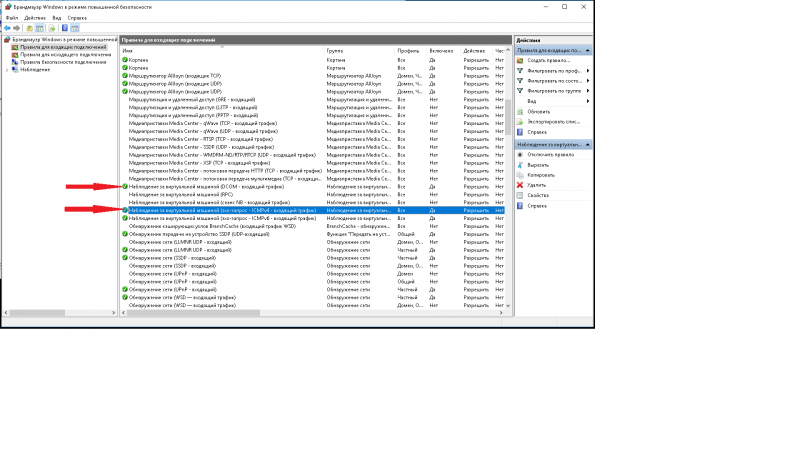The height and width of the screenshot is (450, 800).
Task: Click the blue Help icon in toolbar
Action: click(x=65, y=29)
